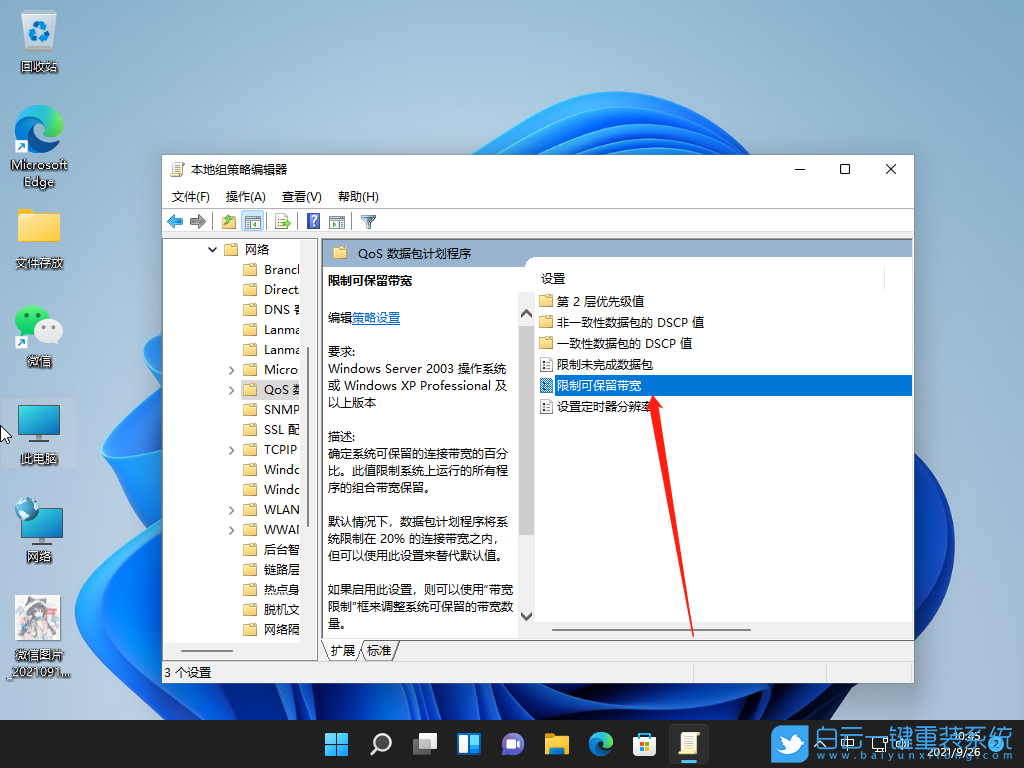Open help using the blue question mark icon

pyautogui.click(x=313, y=221)
